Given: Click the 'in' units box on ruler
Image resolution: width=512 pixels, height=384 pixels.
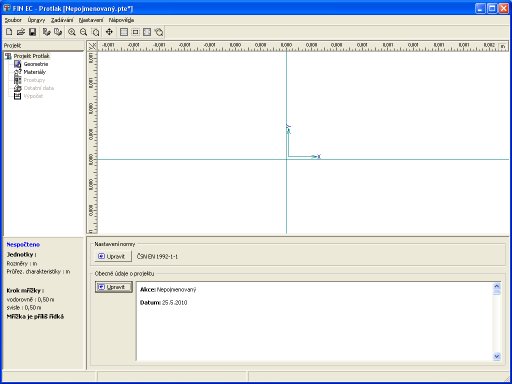Looking at the screenshot, I should 503,46.
